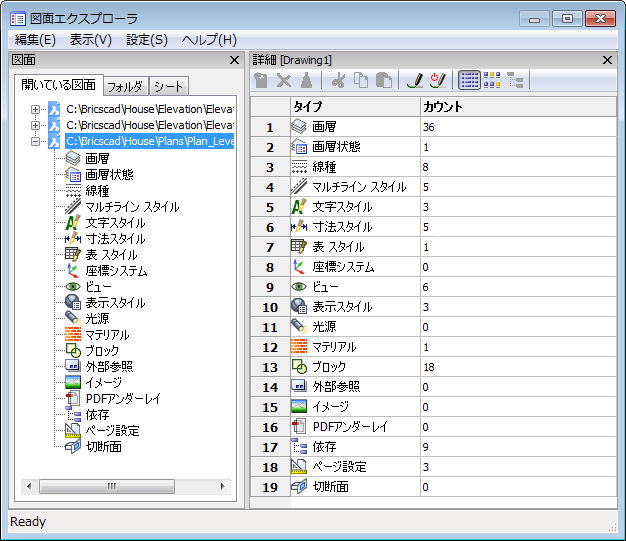Close the 図面 panel
The height and width of the screenshot is (541, 626).
pyautogui.click(x=234, y=60)
